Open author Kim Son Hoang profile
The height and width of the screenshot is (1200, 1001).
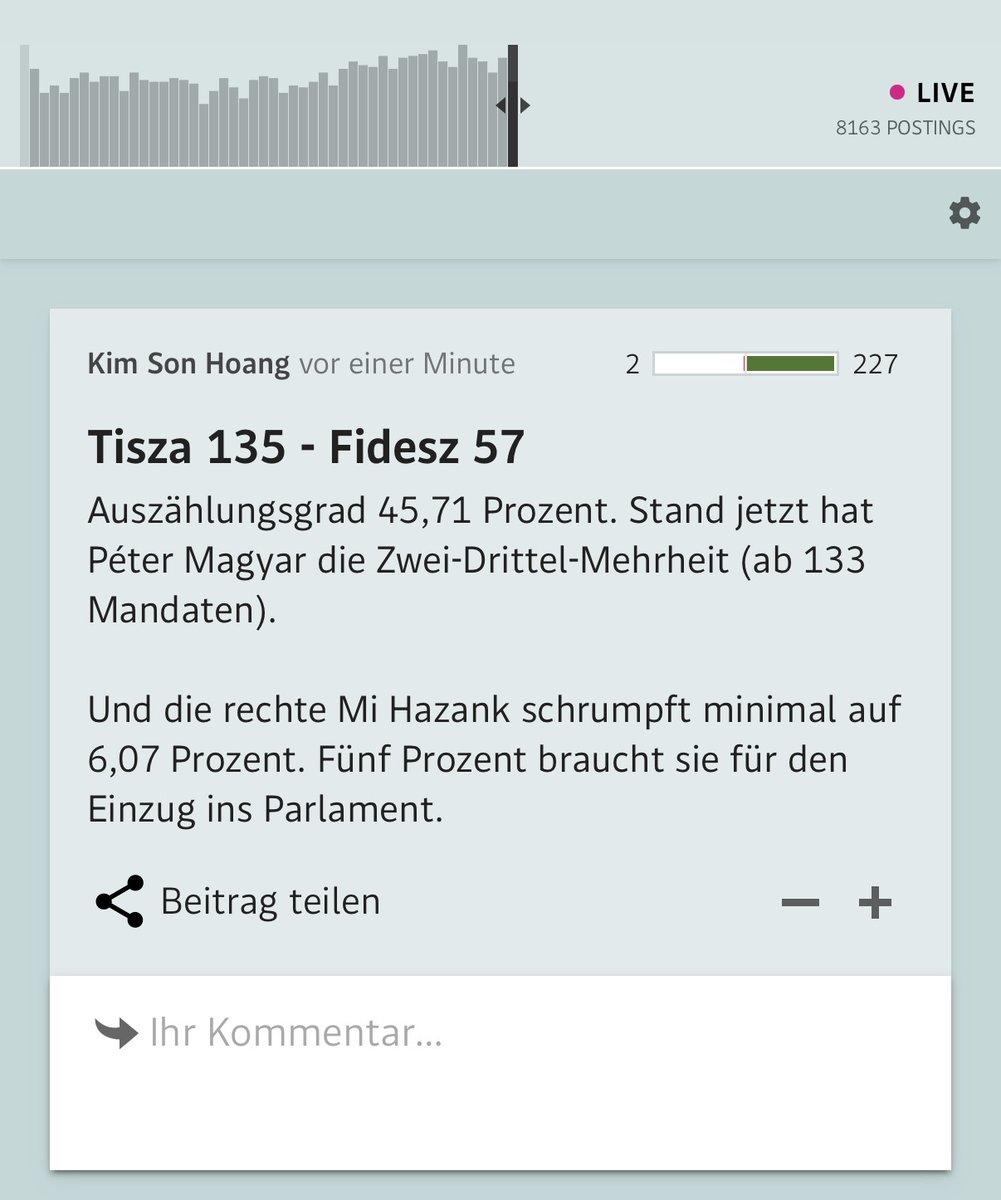pyautogui.click(x=189, y=363)
